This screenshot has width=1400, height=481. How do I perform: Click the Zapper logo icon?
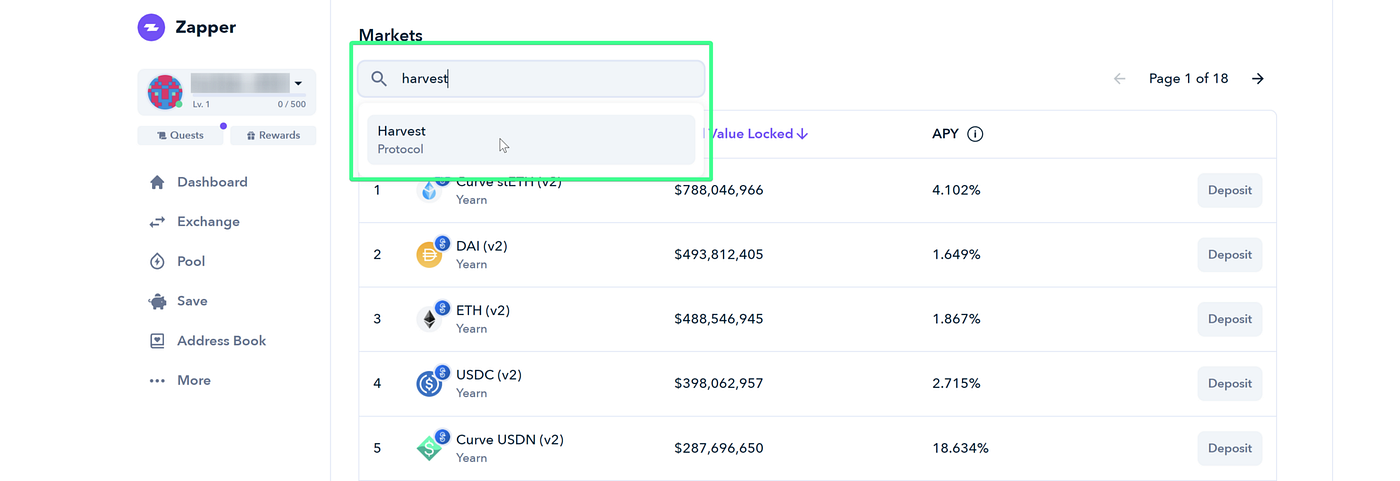(x=151, y=27)
